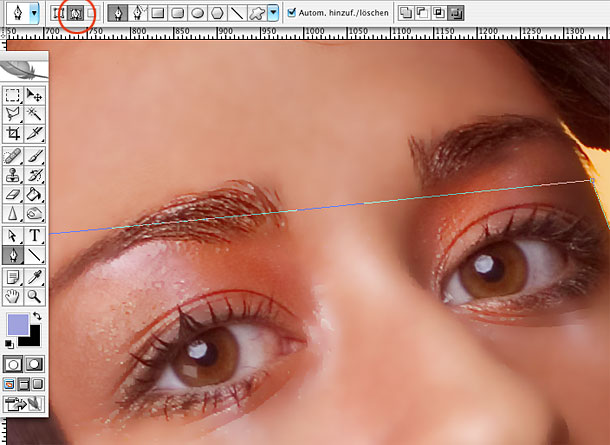This screenshot has height=445, width=610.
Task: Select the Pen tool in the toolbox
Action: pos(13,255)
